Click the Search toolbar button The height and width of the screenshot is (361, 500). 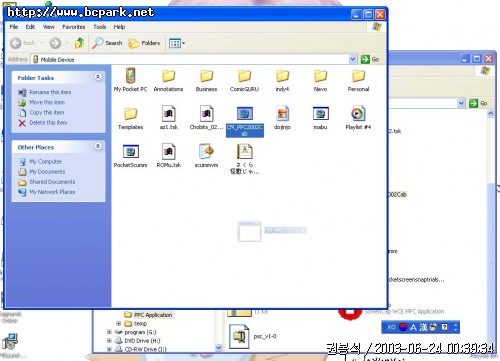[x=107, y=43]
